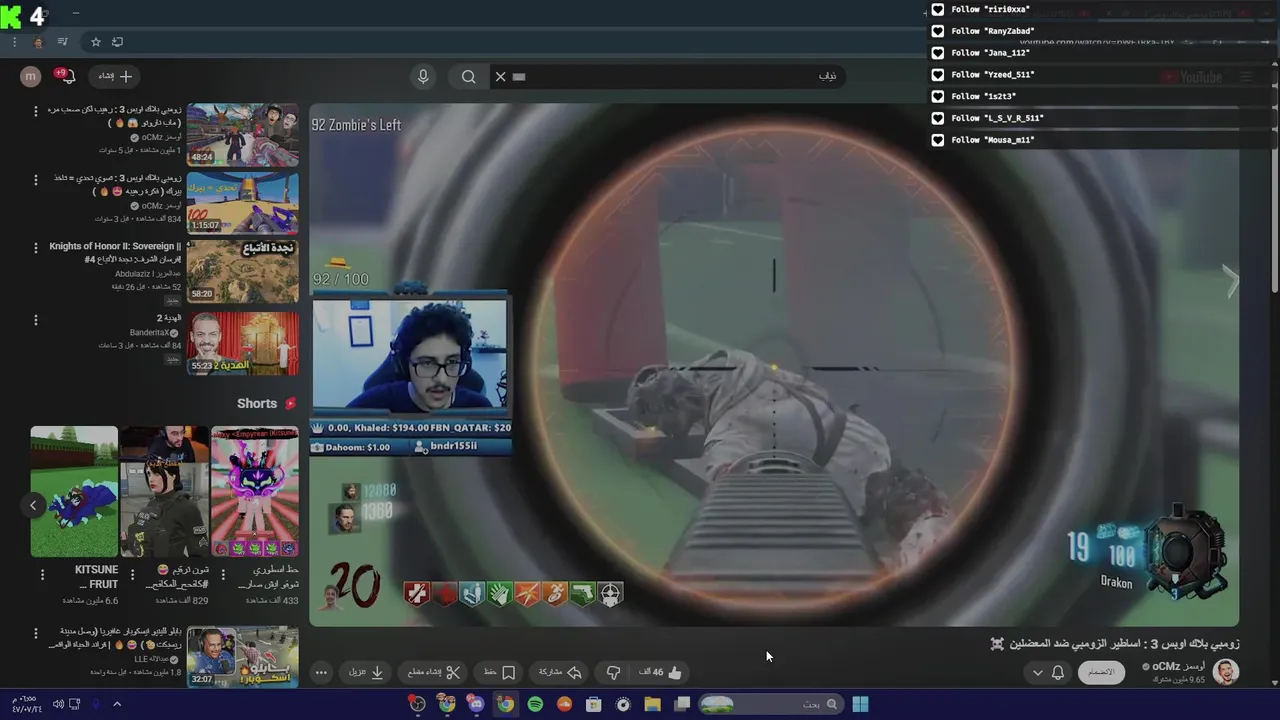Open options menu for the 48:24 video
The image size is (1280, 720).
point(36,111)
